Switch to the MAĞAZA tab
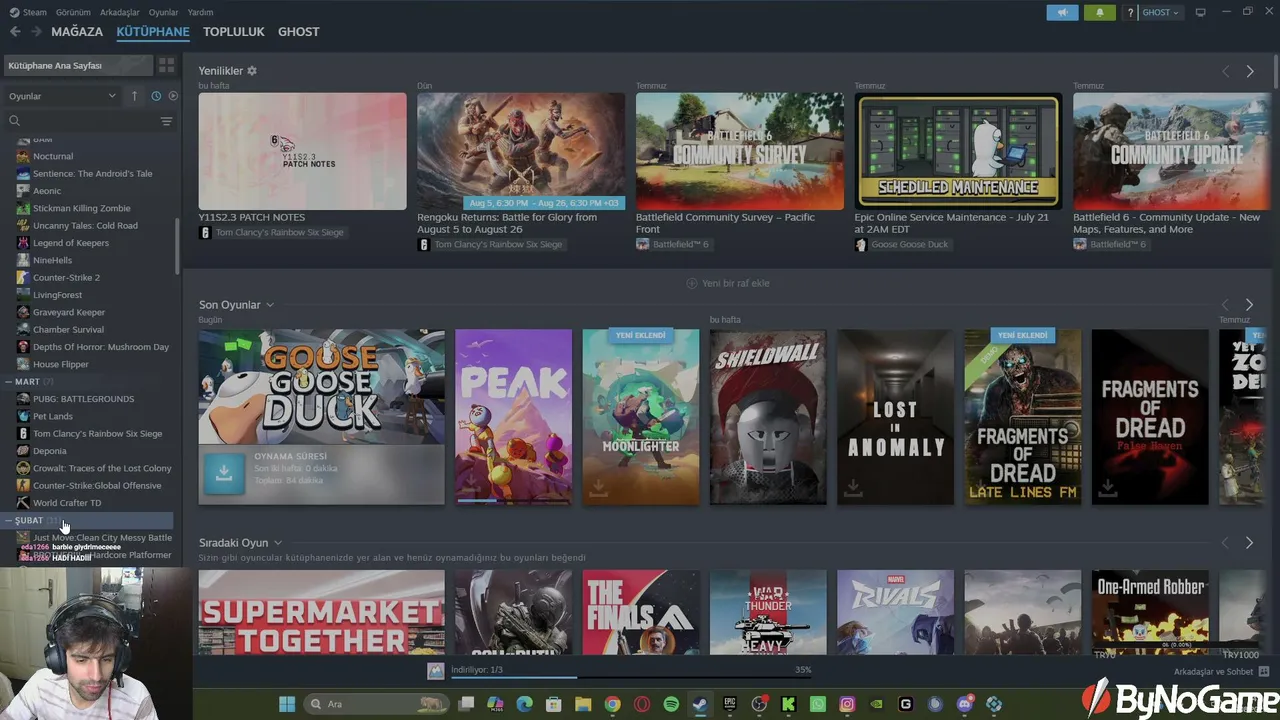The width and height of the screenshot is (1280, 720). click(x=77, y=32)
